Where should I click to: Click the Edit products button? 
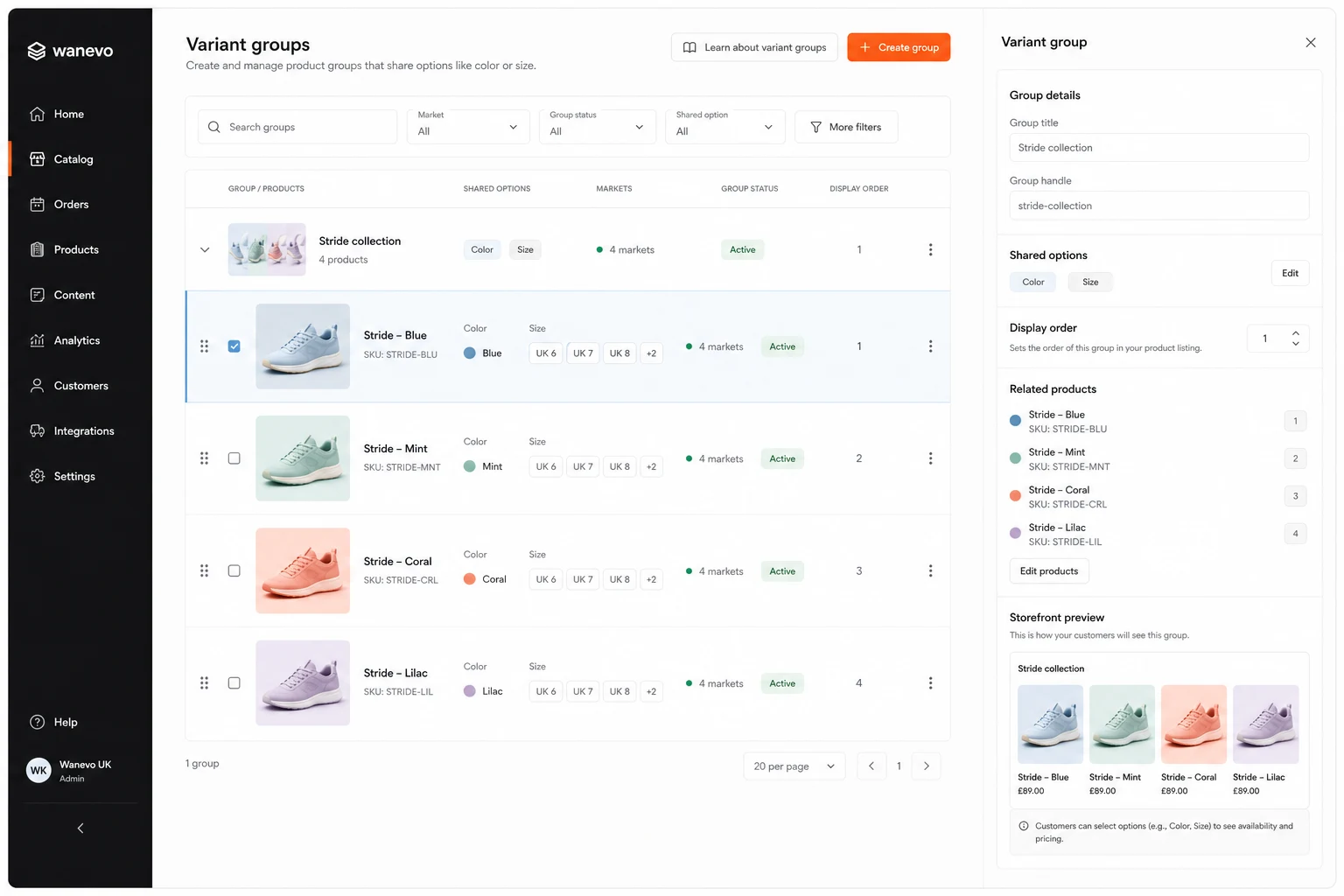coord(1049,571)
